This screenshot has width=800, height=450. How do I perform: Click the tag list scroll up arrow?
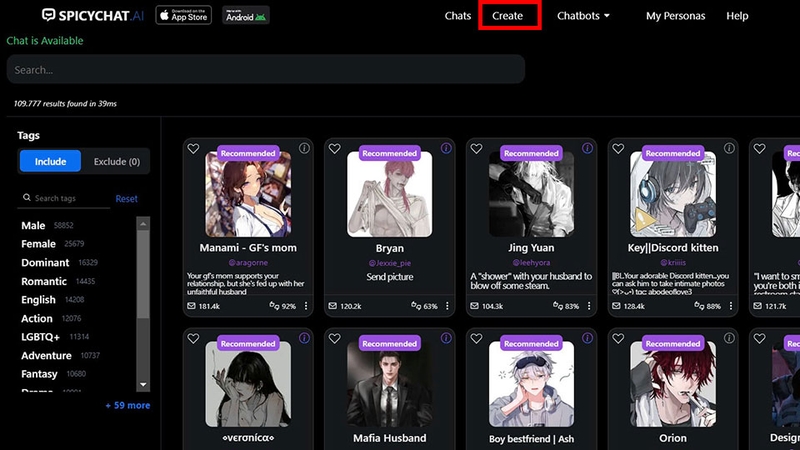[143, 224]
